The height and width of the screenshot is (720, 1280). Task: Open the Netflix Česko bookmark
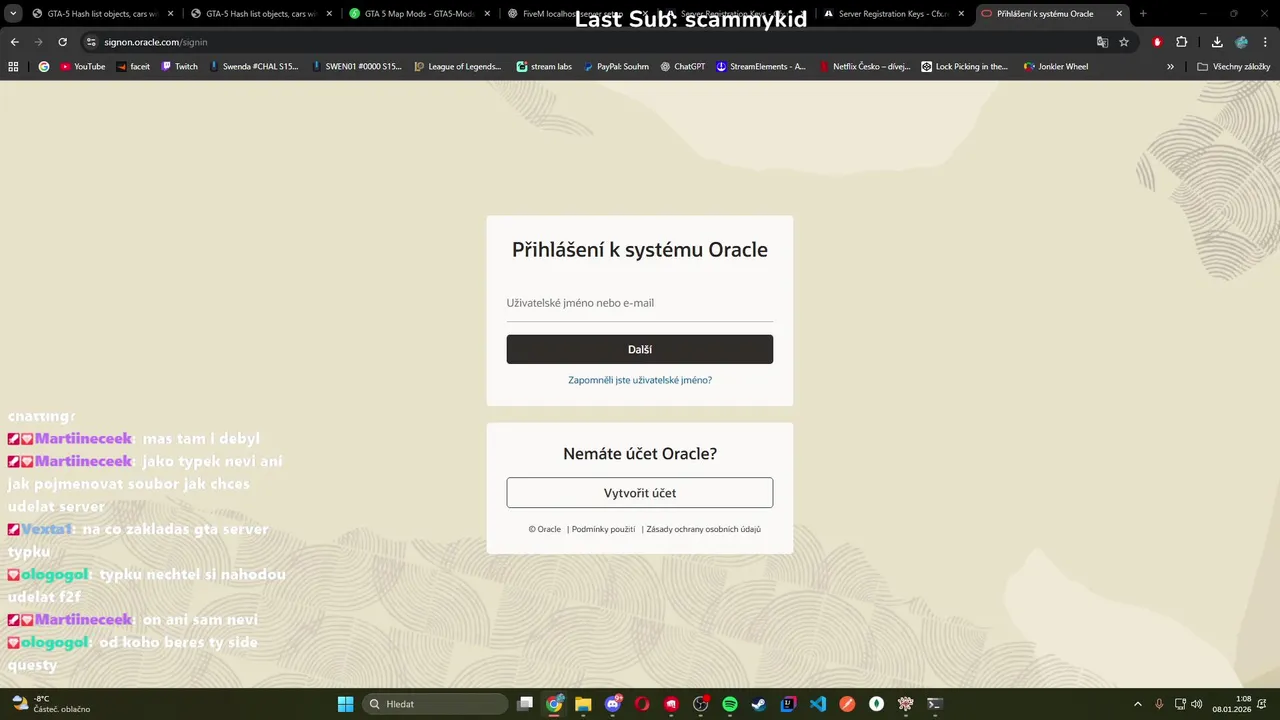pos(864,66)
